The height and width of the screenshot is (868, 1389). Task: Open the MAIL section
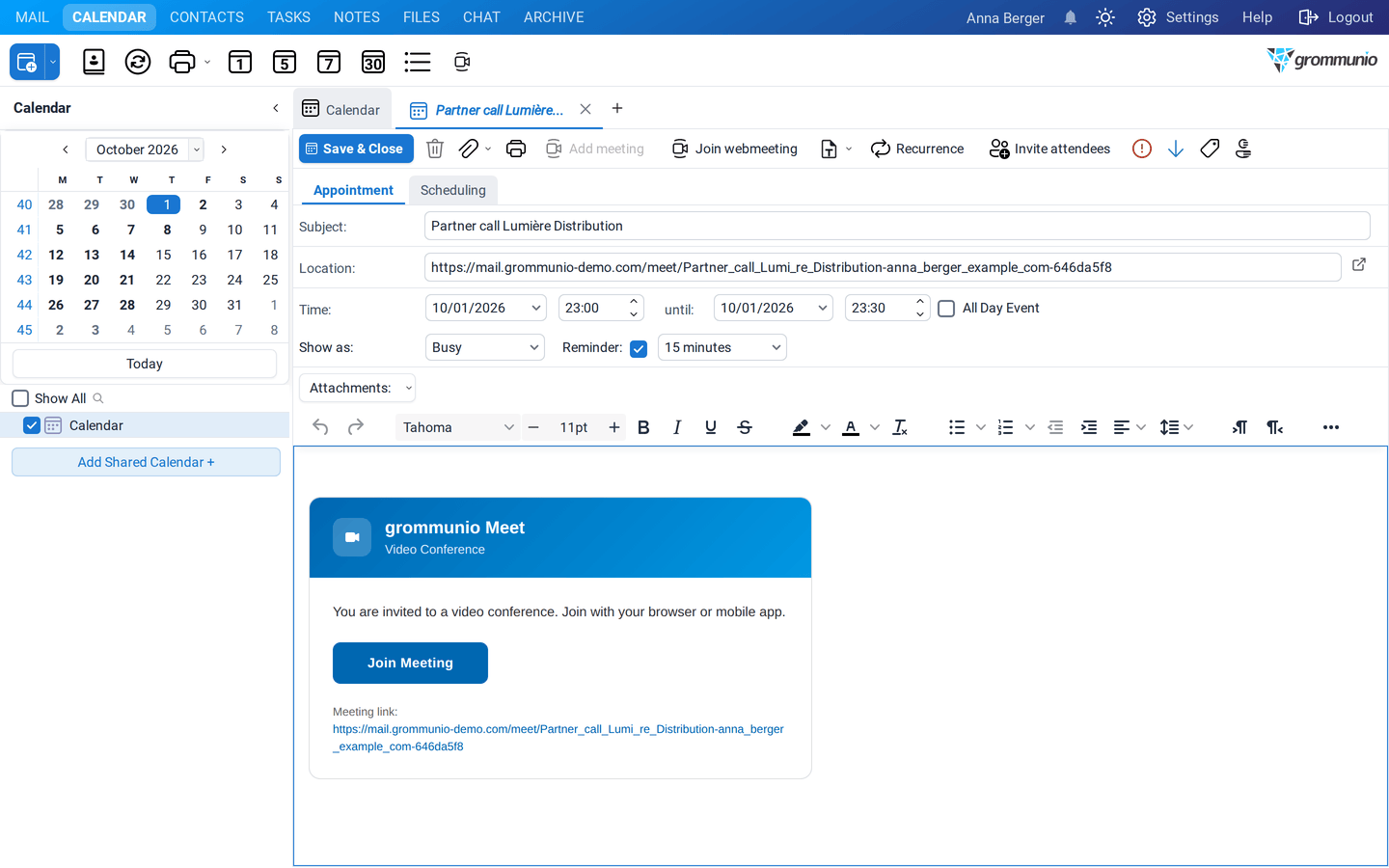point(32,17)
